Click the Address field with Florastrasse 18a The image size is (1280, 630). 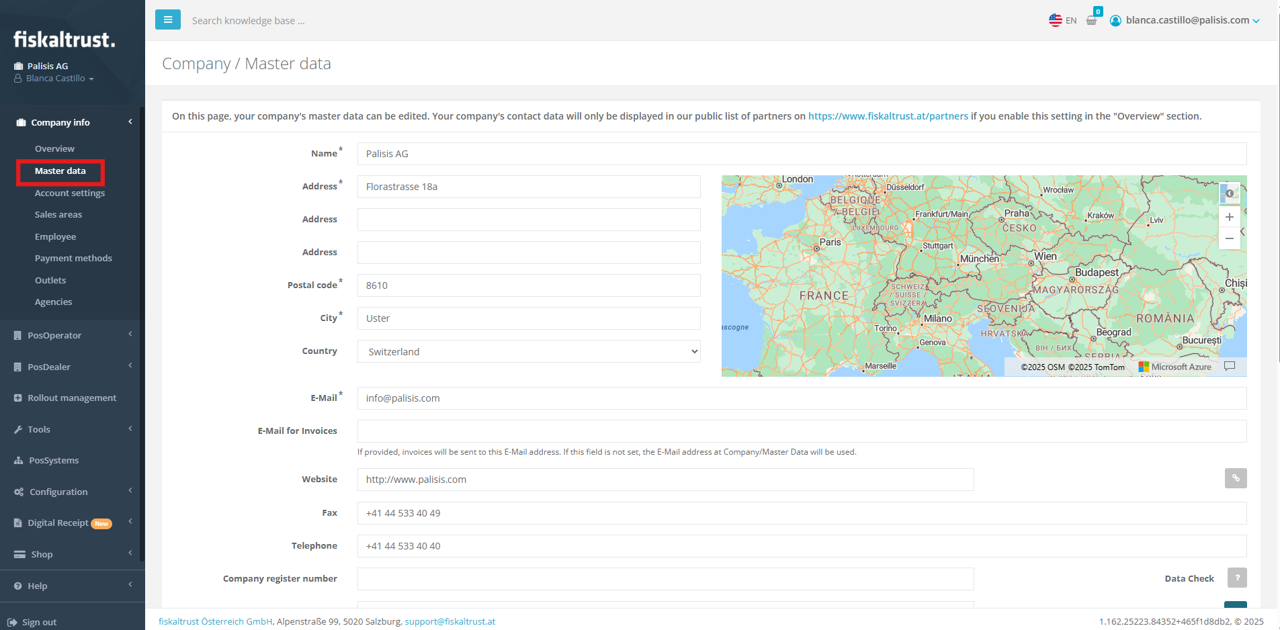[x=529, y=186]
